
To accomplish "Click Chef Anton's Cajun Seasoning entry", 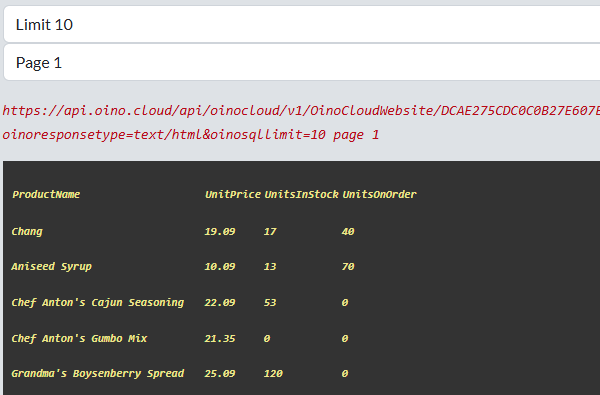I will coord(98,302).
